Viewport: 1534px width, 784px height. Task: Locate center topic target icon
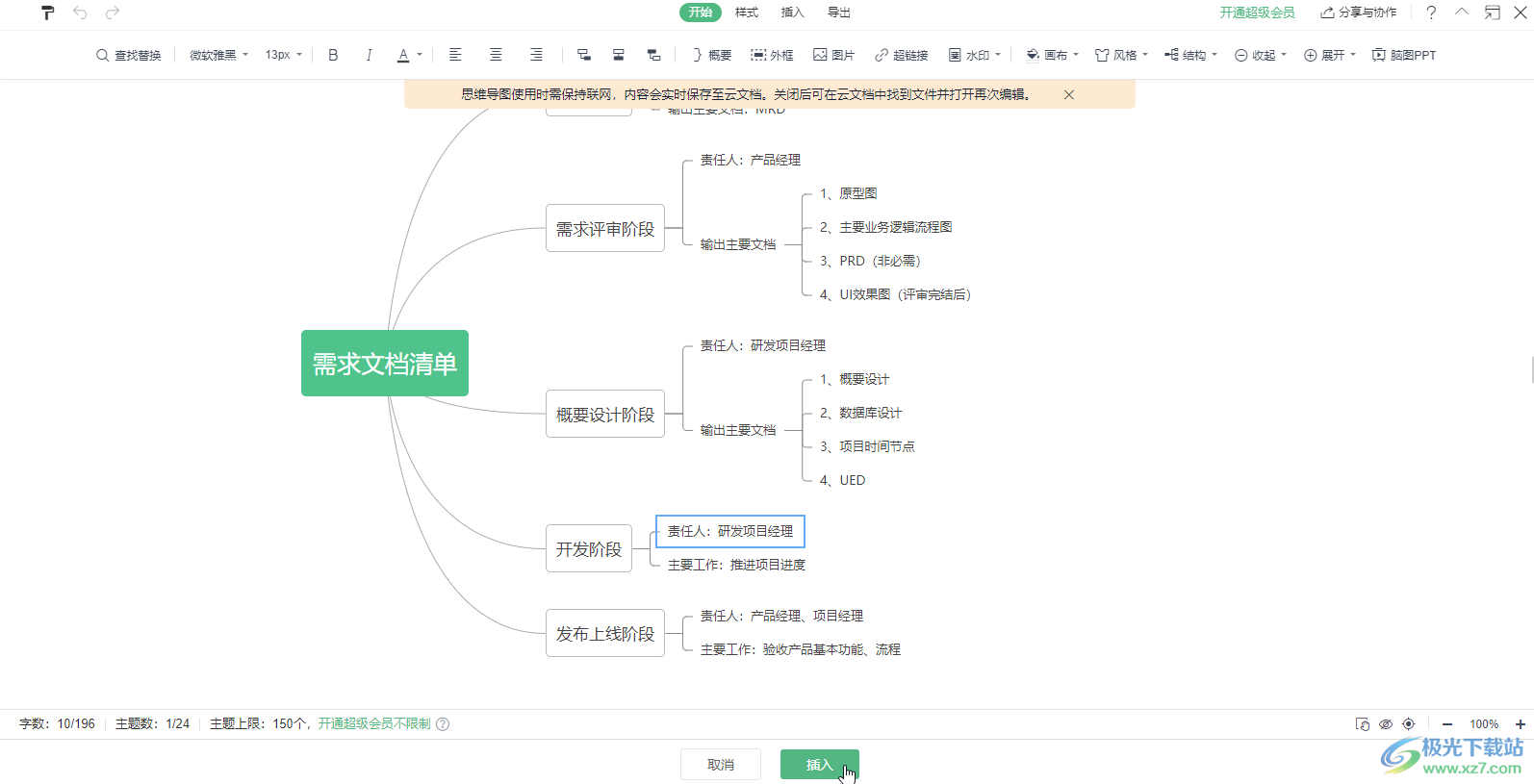pyautogui.click(x=1409, y=724)
